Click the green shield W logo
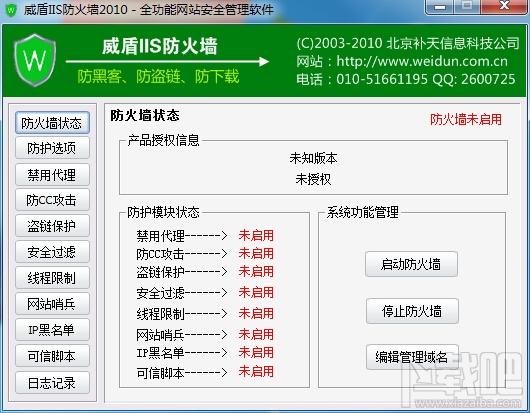This screenshot has width=530, height=413. (x=35, y=60)
